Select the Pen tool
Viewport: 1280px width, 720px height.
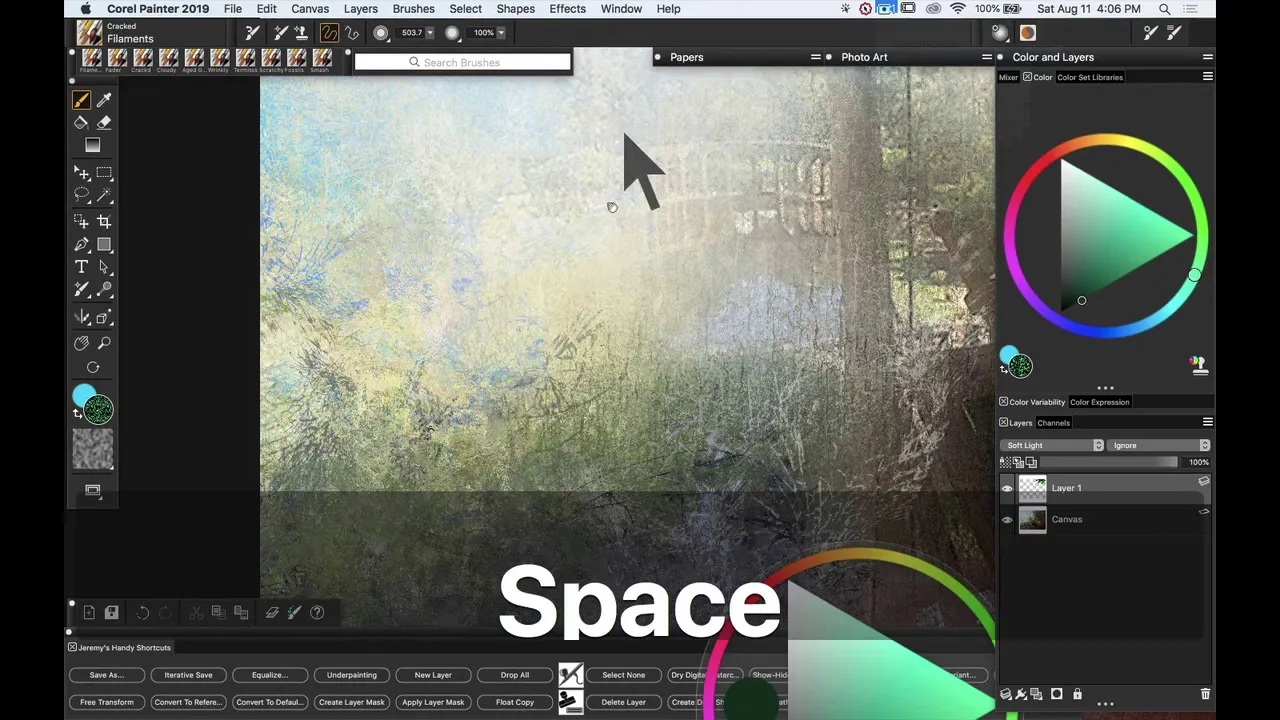click(x=81, y=245)
